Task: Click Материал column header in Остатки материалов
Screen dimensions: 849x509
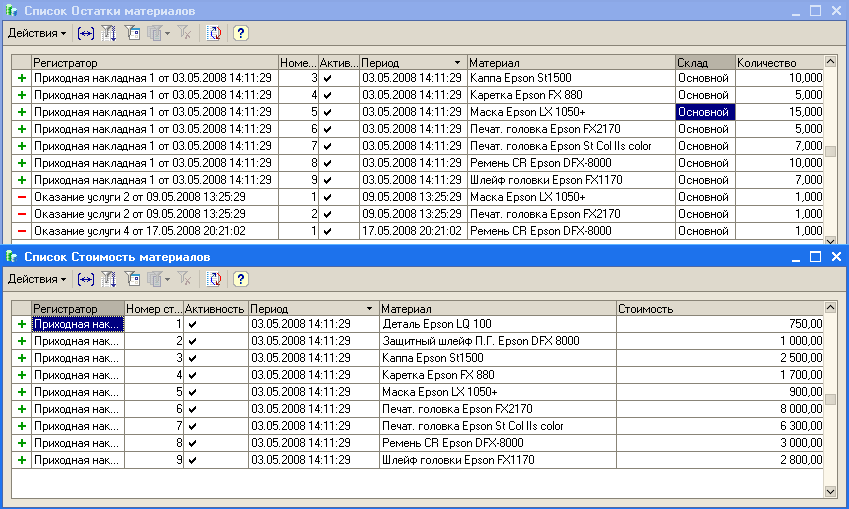Action: (571, 62)
